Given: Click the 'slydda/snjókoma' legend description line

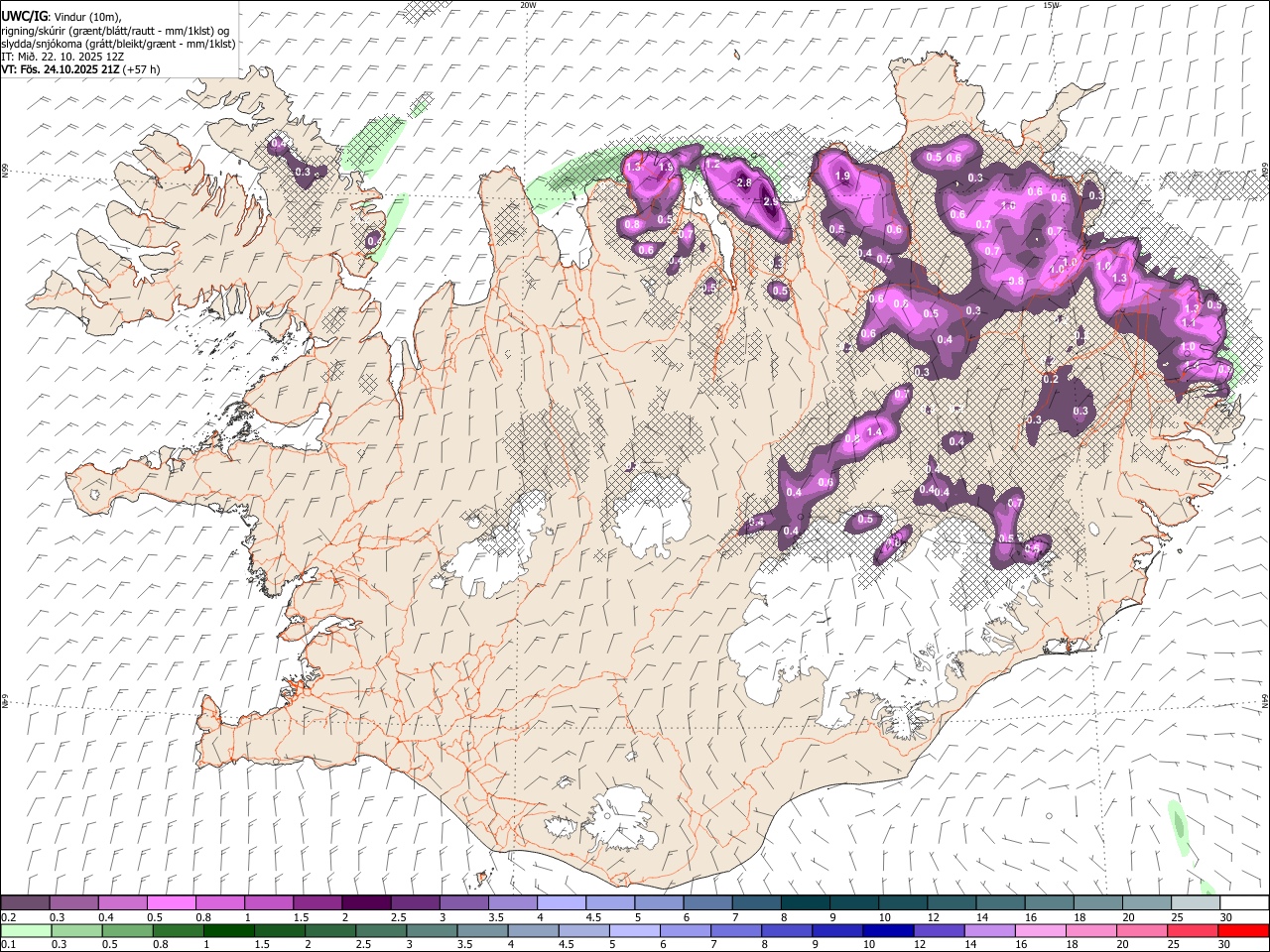Looking at the screenshot, I should coord(118,44).
